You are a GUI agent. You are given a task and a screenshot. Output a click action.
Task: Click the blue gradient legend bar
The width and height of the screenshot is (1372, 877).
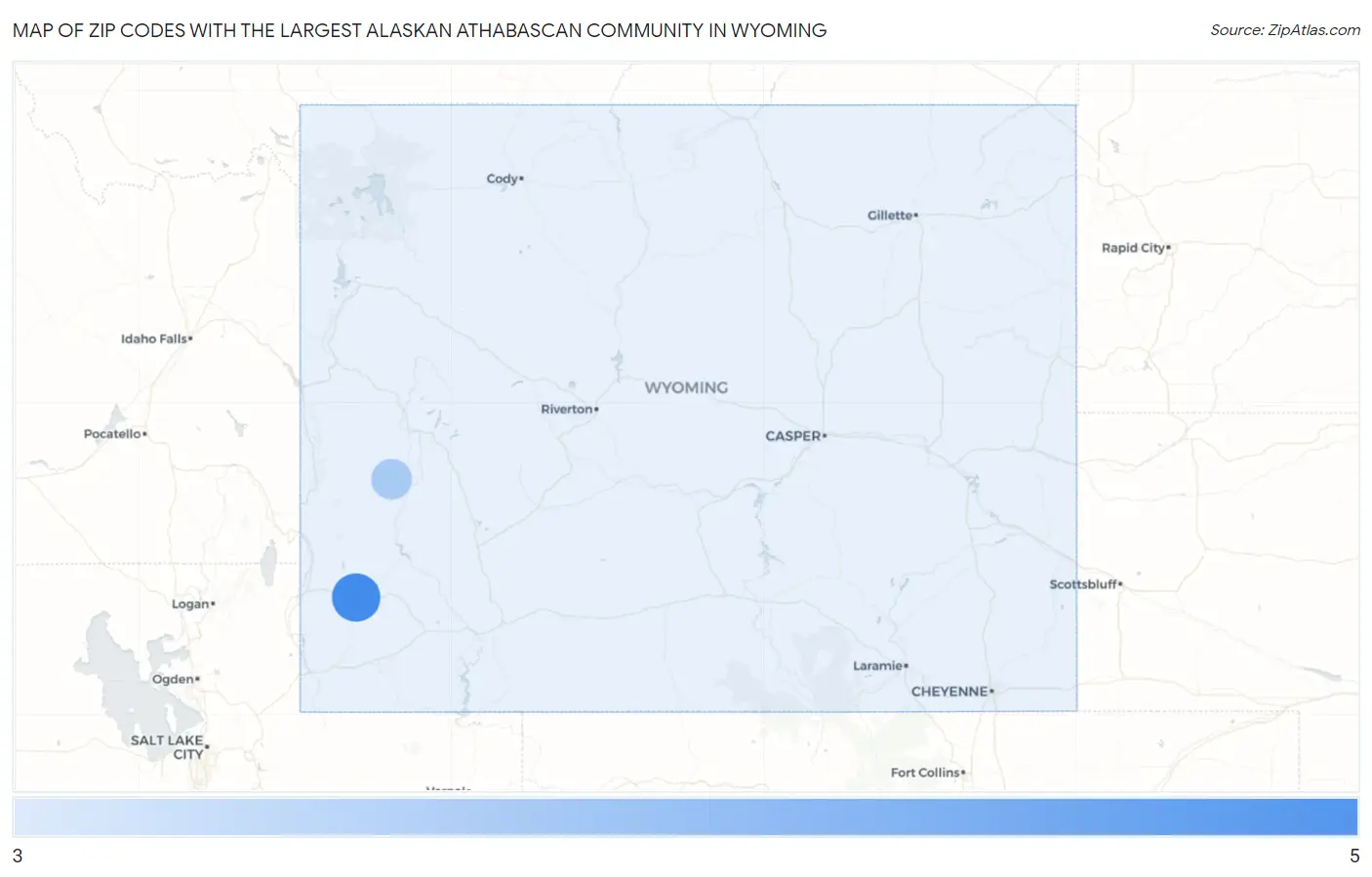pos(685,817)
